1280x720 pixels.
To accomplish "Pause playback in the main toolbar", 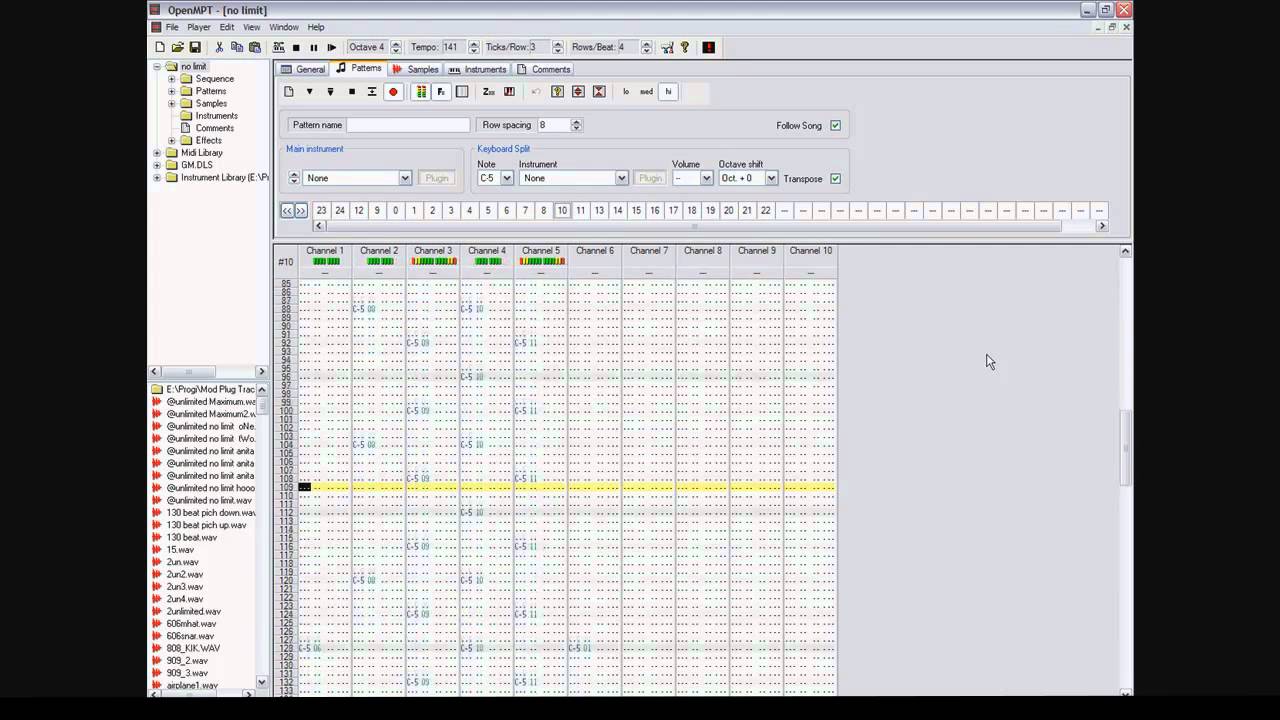I will pos(314,47).
